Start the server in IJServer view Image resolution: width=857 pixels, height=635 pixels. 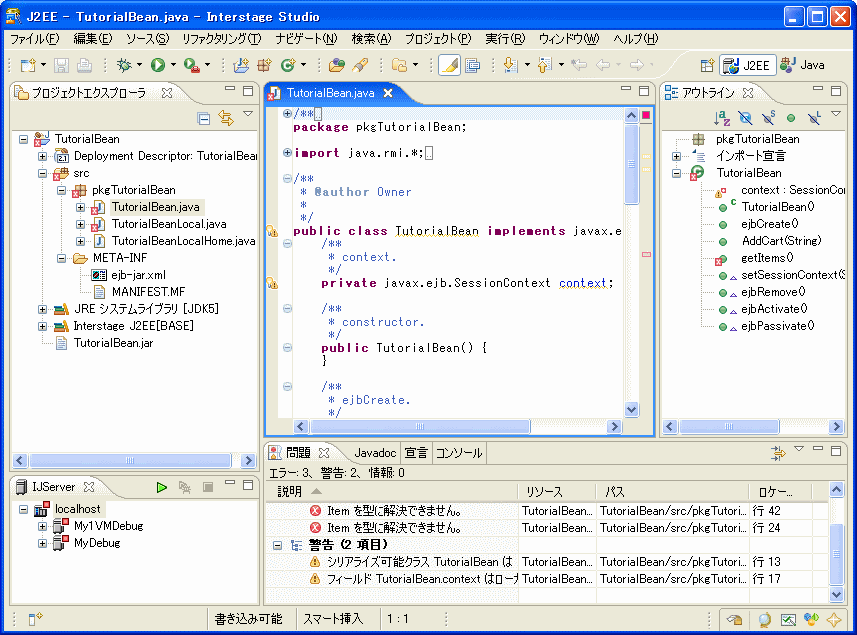click(161, 487)
